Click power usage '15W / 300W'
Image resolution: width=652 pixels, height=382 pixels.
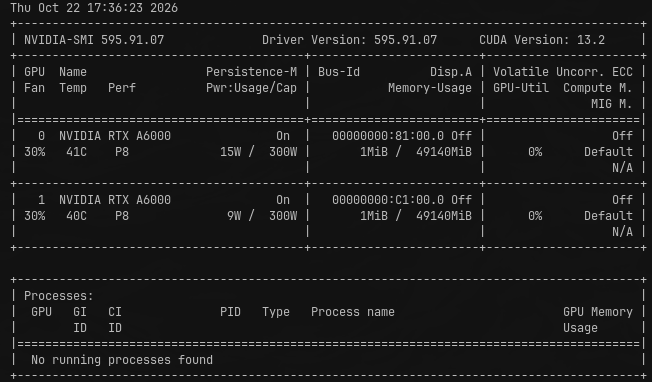(259, 152)
